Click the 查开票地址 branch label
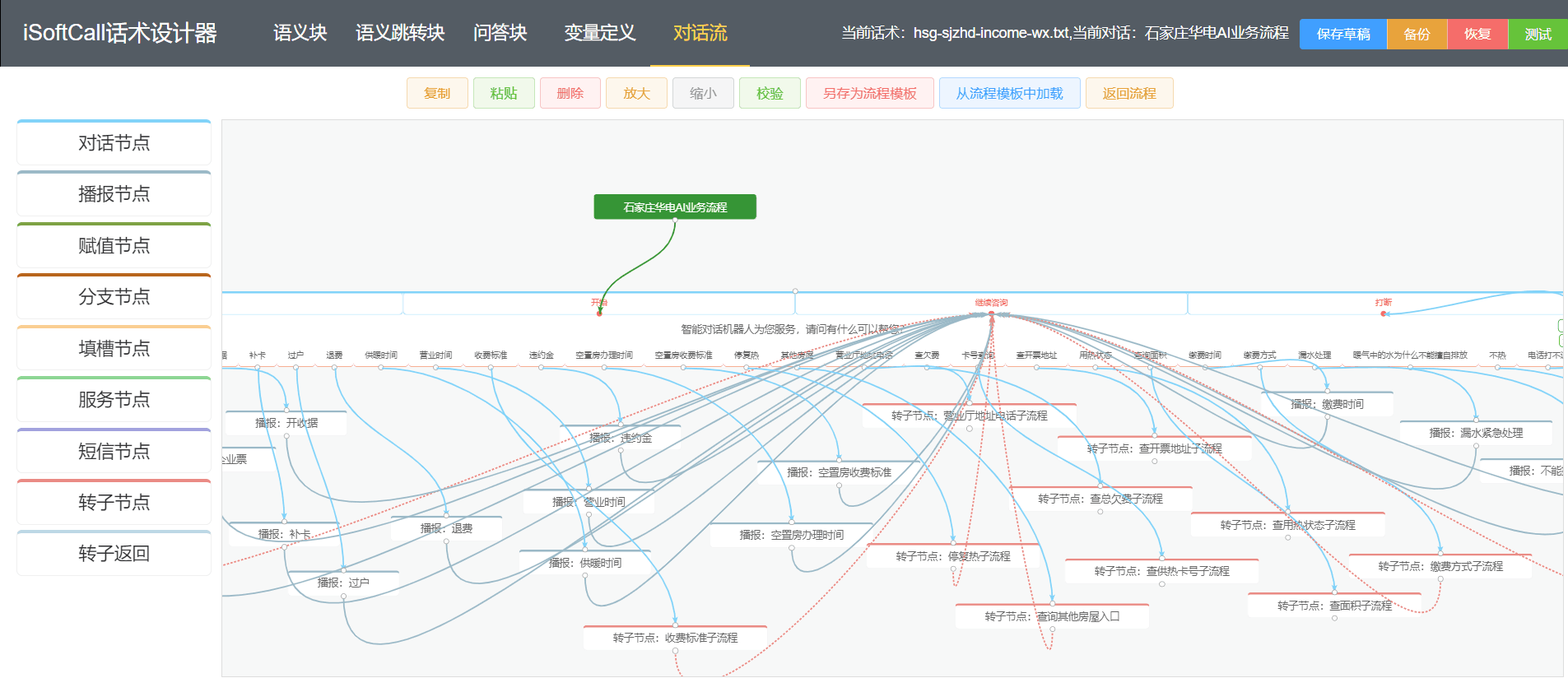Viewport: 1568px width, 678px height. (x=1036, y=355)
